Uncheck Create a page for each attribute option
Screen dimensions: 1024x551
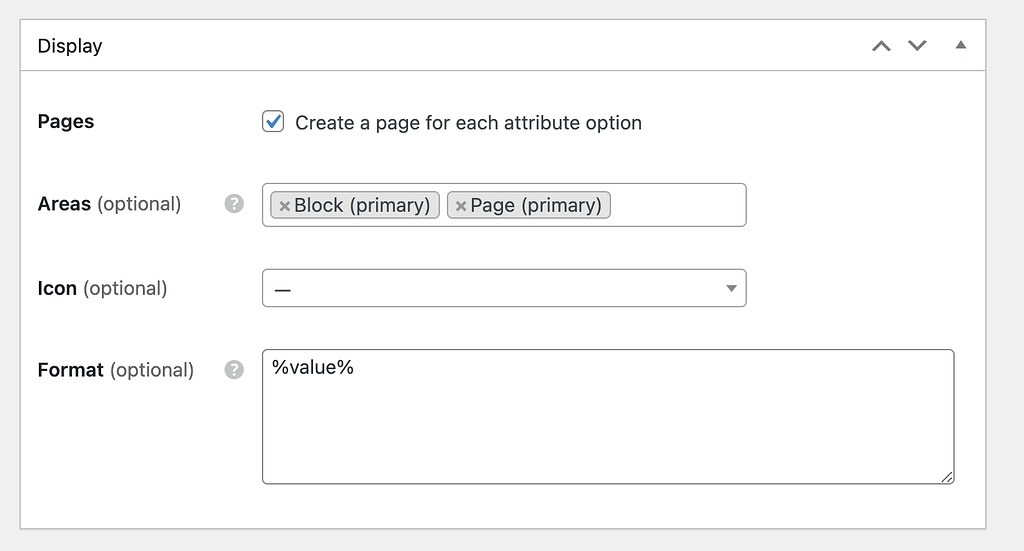tap(273, 121)
